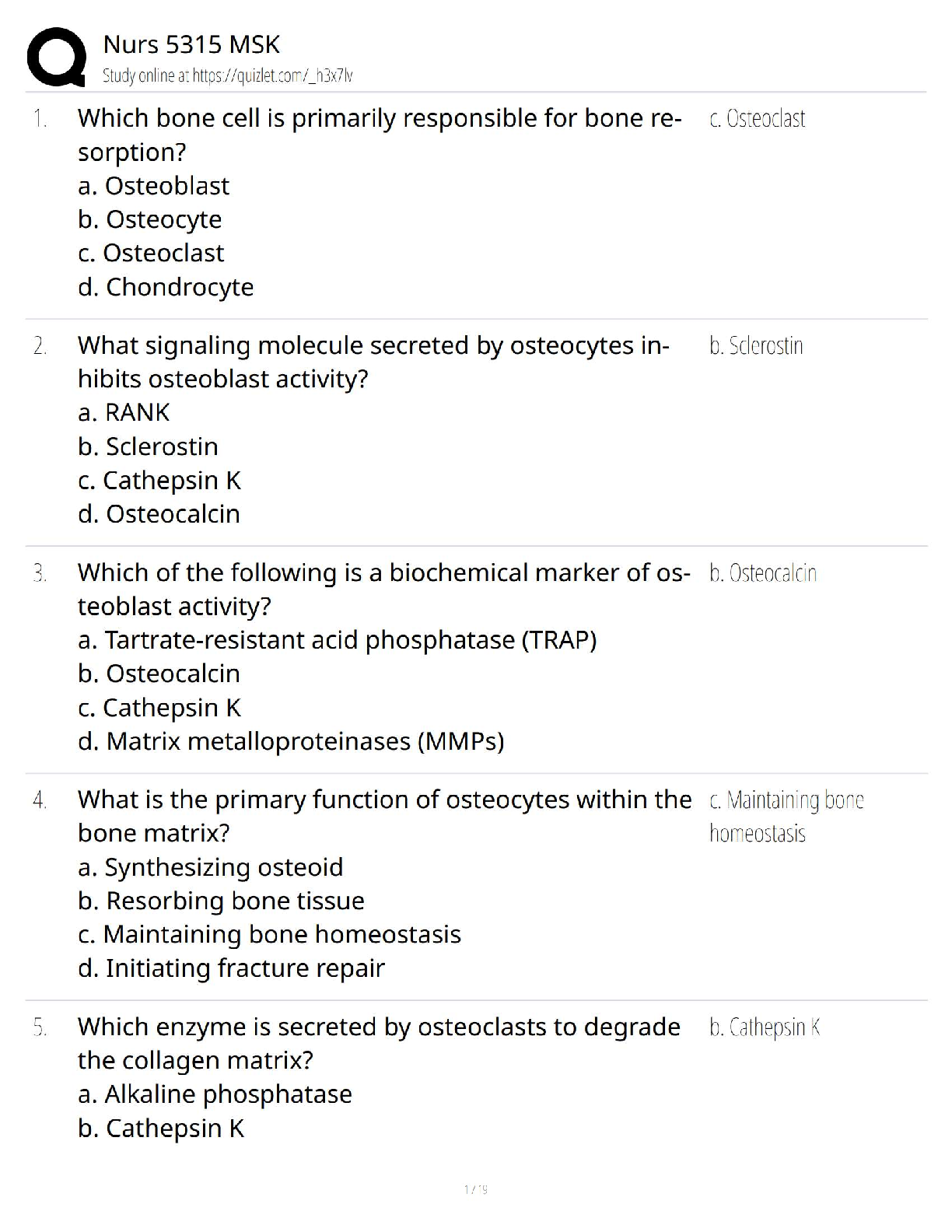The width and height of the screenshot is (952, 1232).
Task: Open the quizlet.com study link
Action: coord(228,76)
